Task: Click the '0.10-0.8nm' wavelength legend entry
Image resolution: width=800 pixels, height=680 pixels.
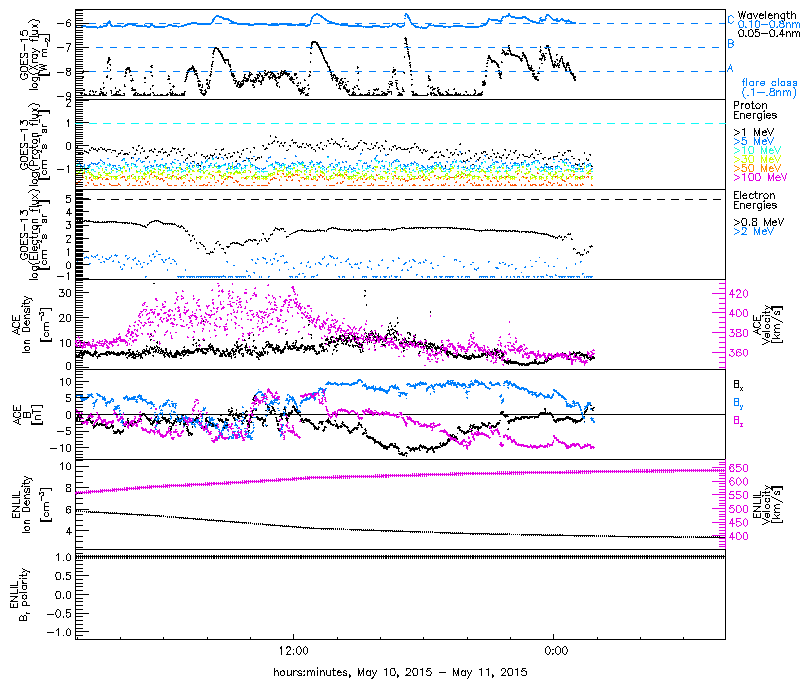Action: [768, 24]
